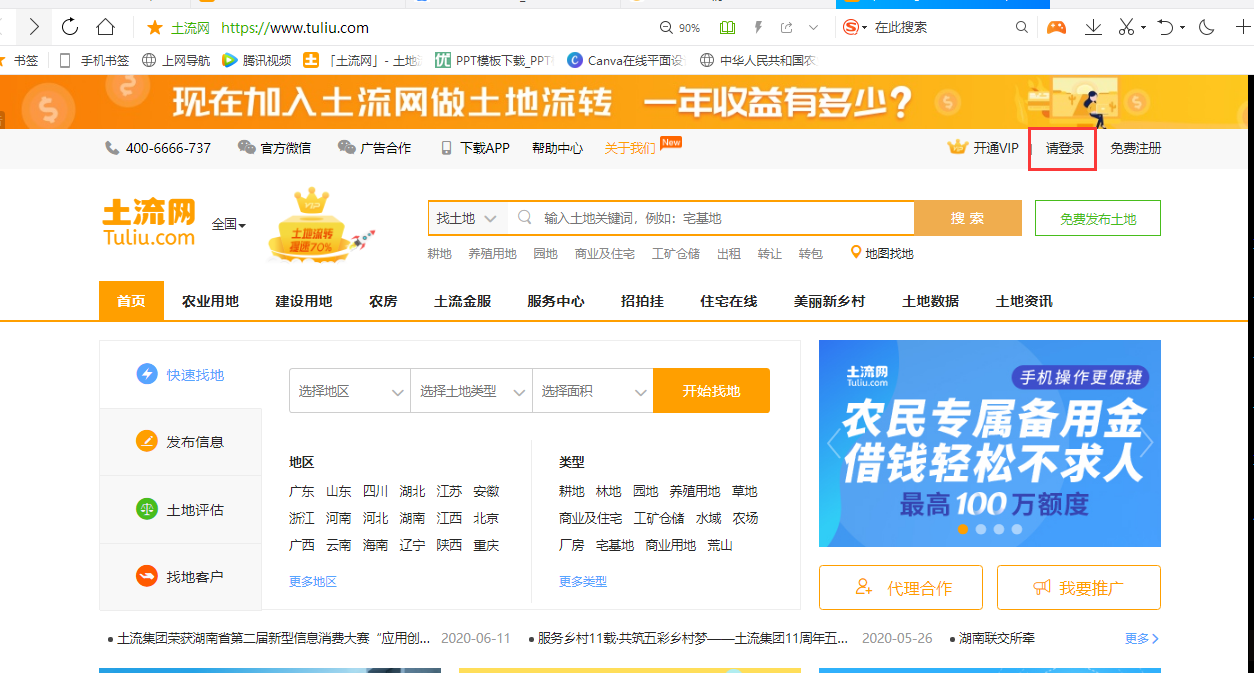Screen dimensions: 1254x673
Task: Select the first carousel dot on banner
Action: click(963, 529)
